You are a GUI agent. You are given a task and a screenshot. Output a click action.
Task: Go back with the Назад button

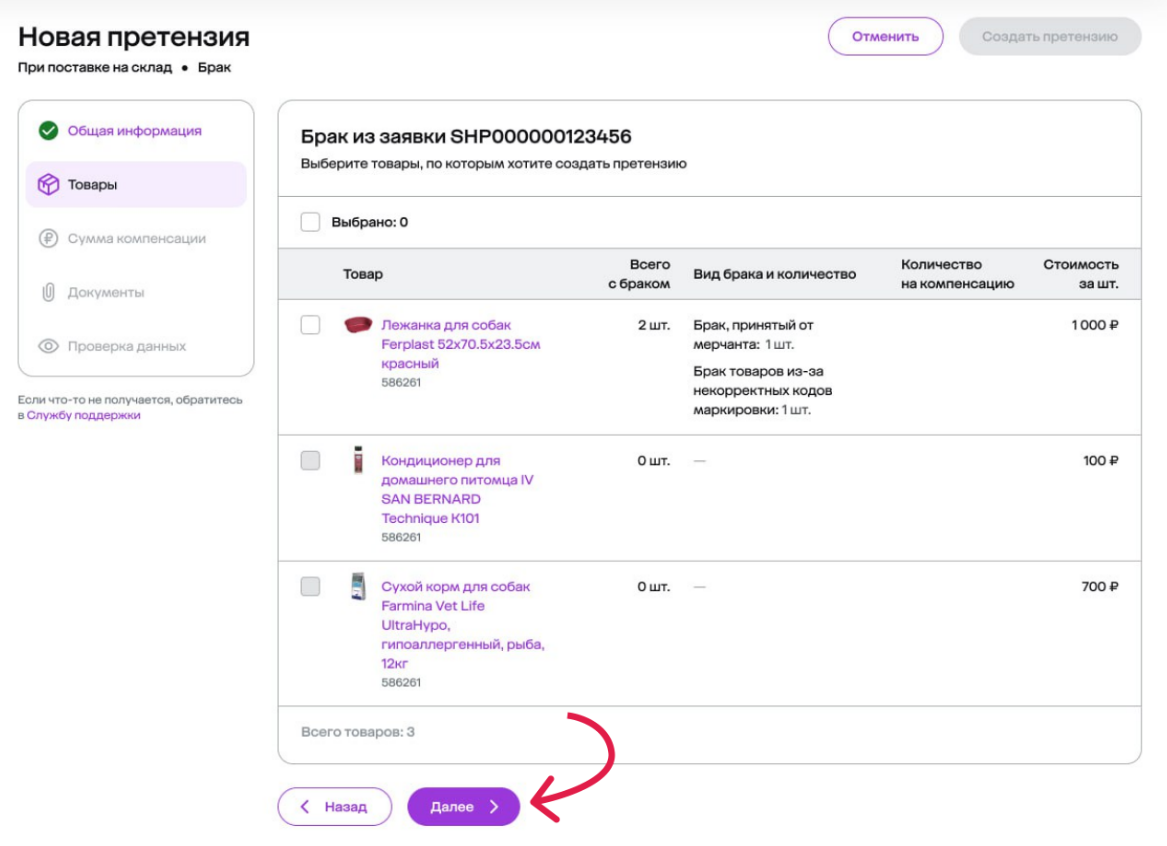335,807
